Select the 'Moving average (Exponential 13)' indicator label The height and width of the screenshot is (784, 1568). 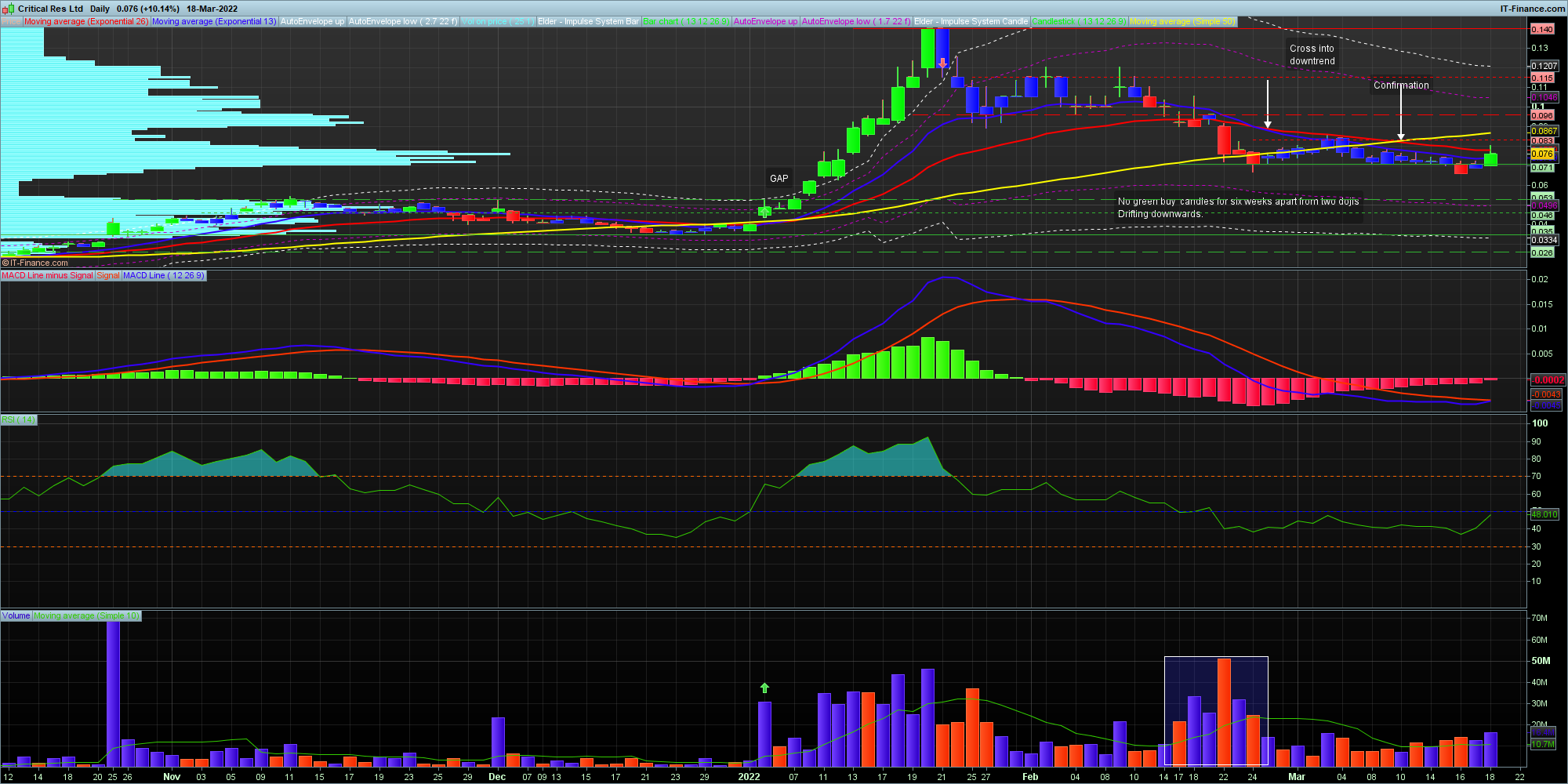[x=214, y=22]
